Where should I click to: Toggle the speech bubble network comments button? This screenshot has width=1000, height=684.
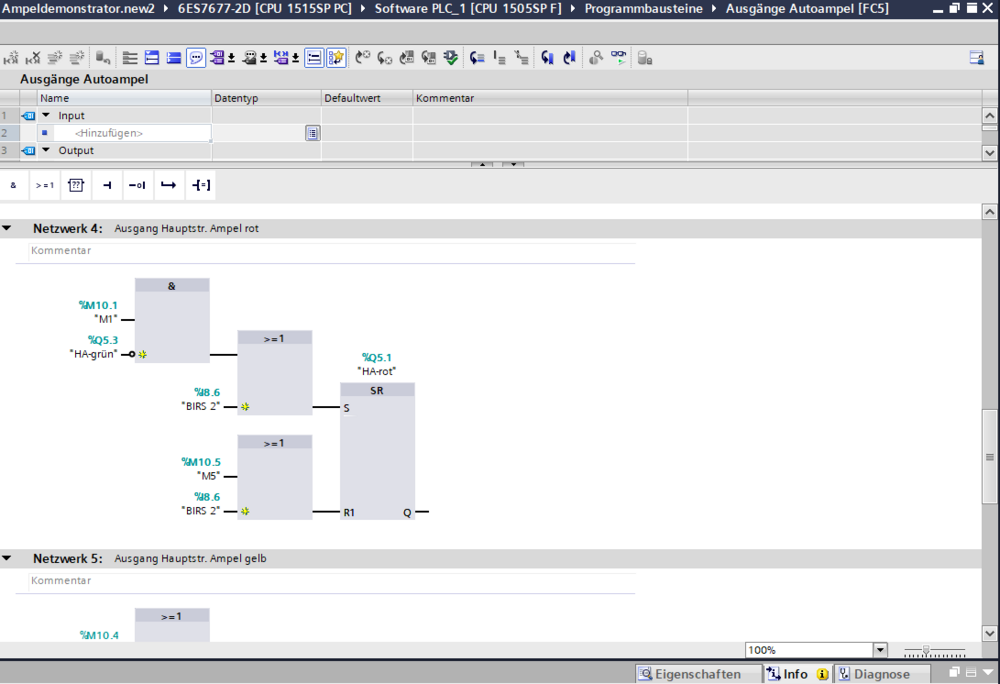[x=196, y=58]
